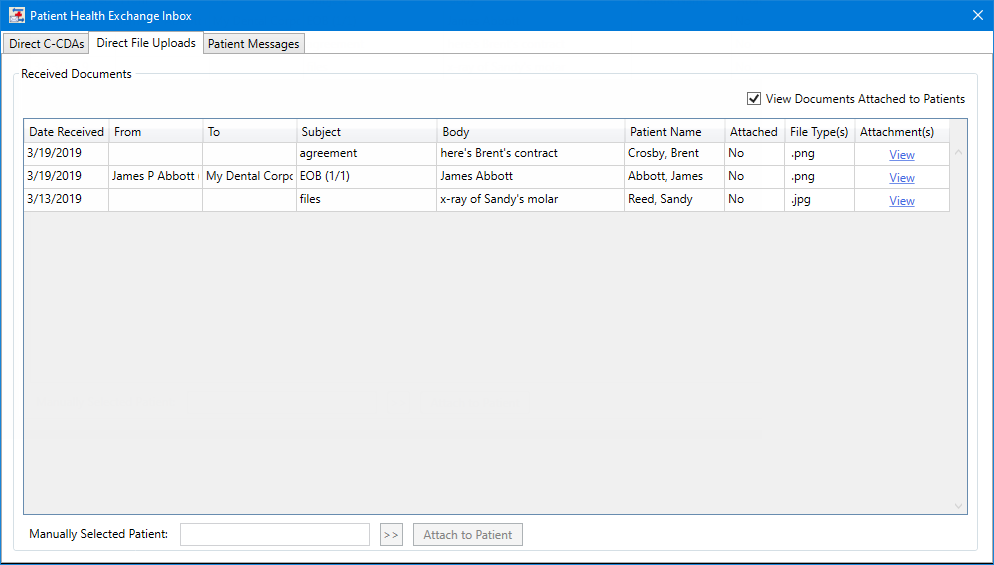
Task: Click the File Type(s) column header
Action: [x=818, y=132]
